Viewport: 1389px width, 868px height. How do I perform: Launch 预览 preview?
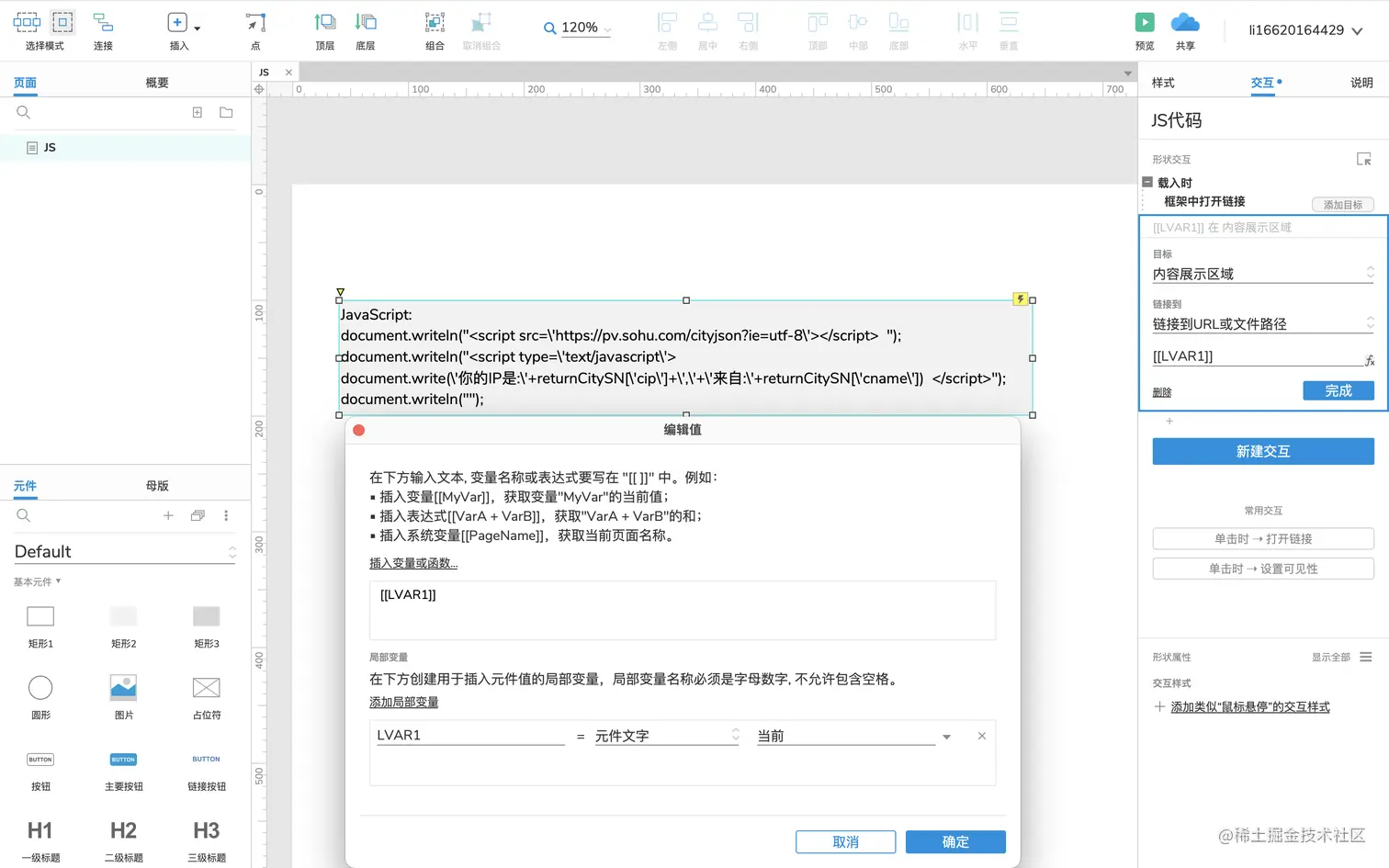tap(1145, 29)
